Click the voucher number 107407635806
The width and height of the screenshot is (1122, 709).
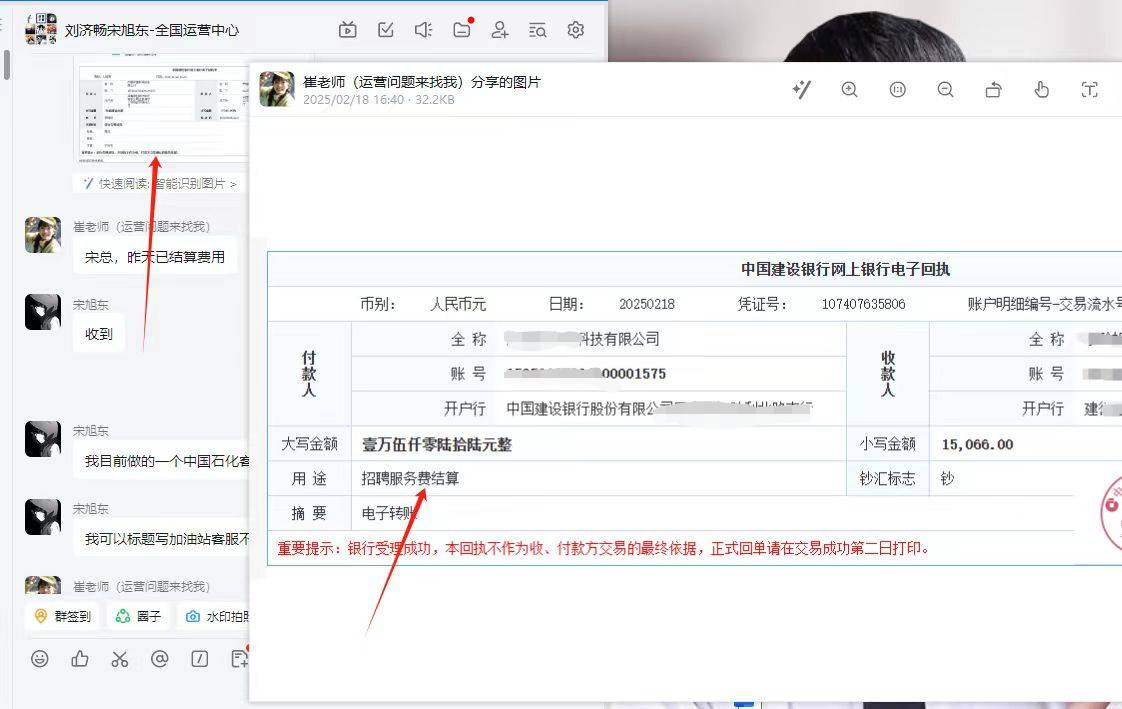coord(864,304)
